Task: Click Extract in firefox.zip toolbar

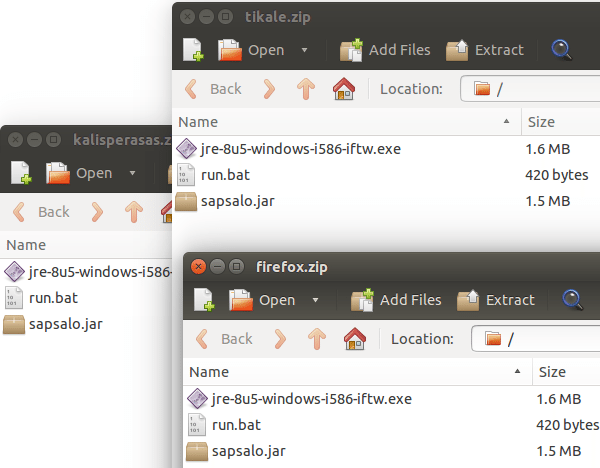Action: (496, 300)
